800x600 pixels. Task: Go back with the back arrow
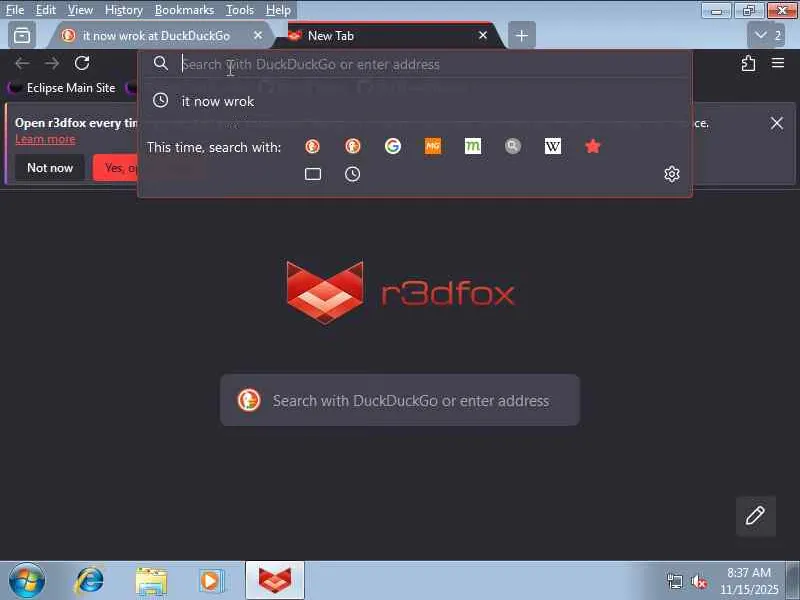coord(22,63)
